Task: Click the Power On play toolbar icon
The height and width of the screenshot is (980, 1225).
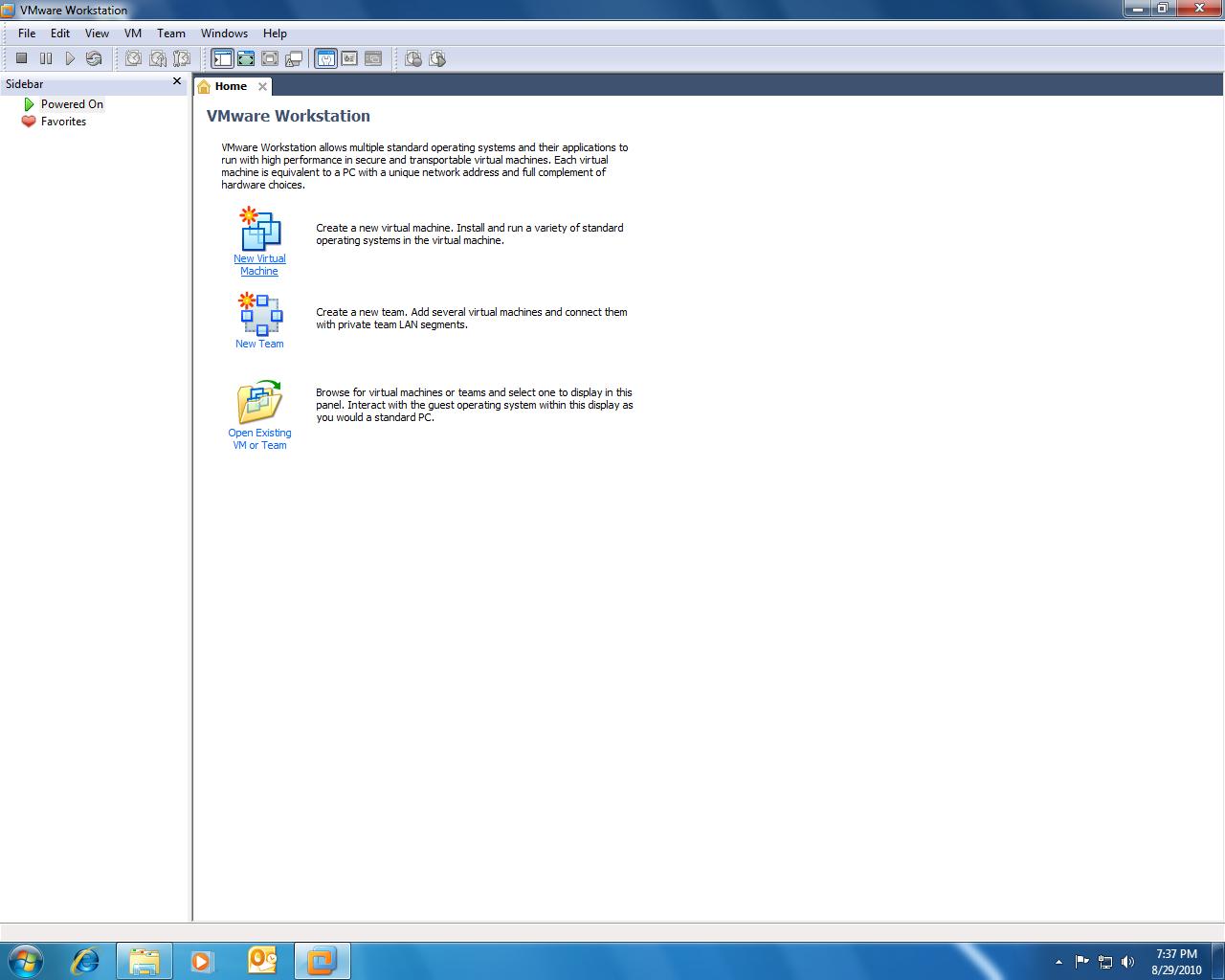Action: (x=70, y=58)
